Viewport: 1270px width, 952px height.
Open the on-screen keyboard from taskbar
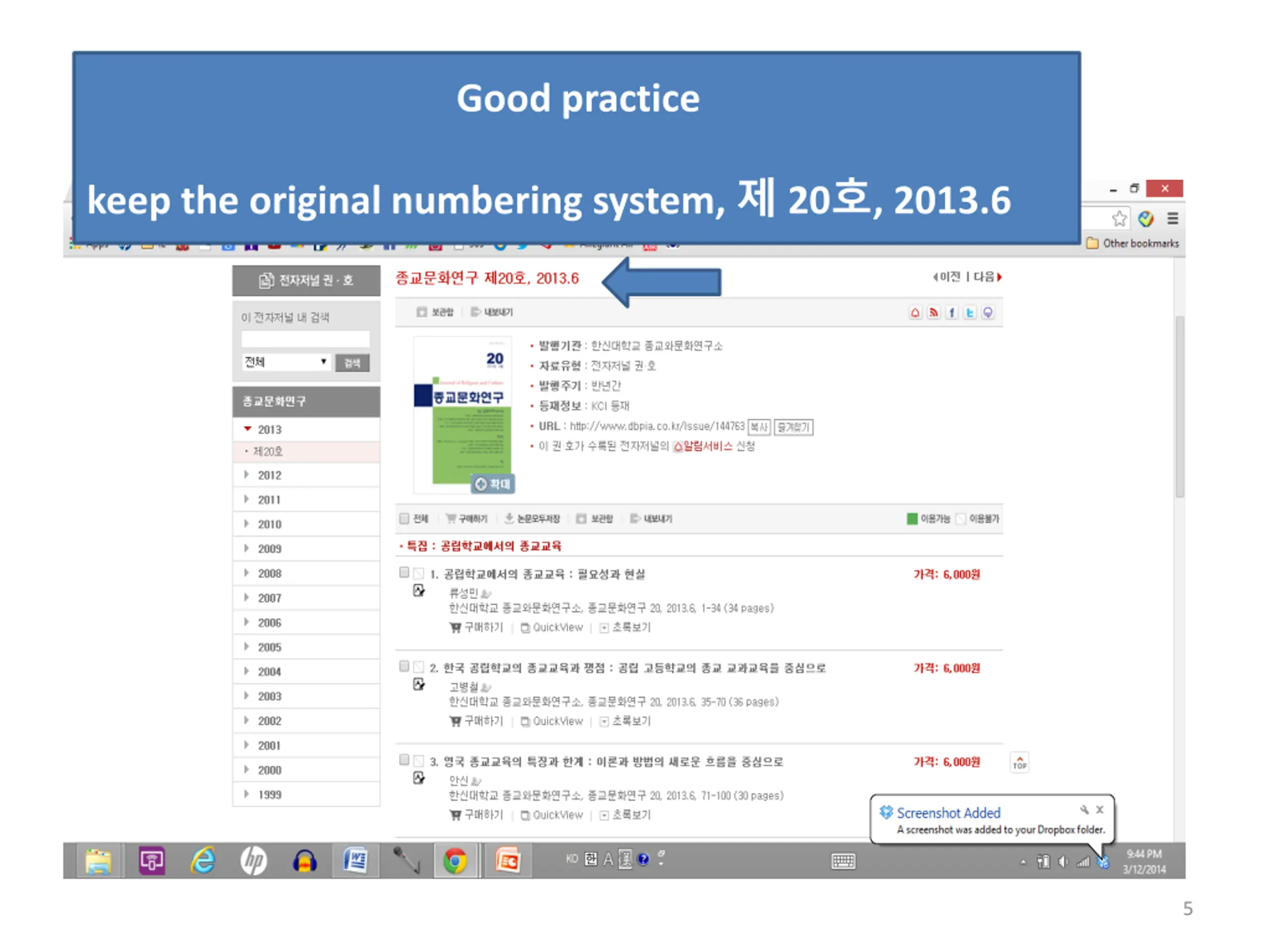[843, 861]
